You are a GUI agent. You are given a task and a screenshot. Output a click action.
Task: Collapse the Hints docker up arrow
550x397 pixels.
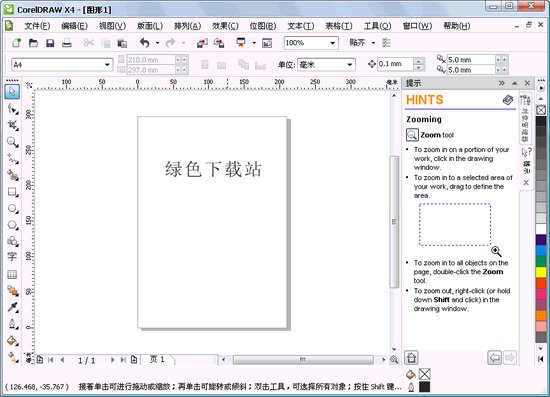[515, 83]
